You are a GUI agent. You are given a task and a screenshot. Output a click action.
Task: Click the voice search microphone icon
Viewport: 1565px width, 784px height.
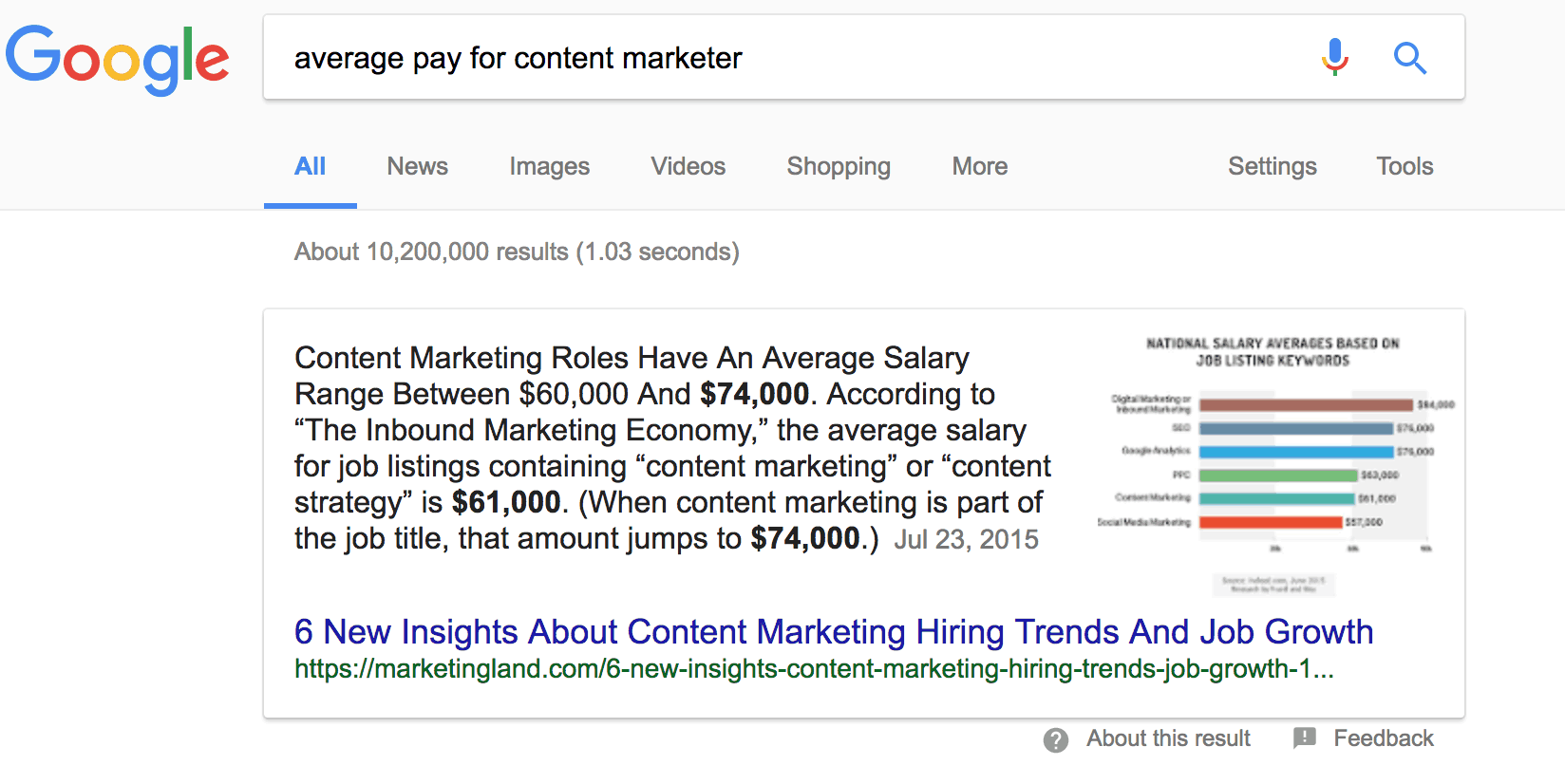[x=1334, y=57]
